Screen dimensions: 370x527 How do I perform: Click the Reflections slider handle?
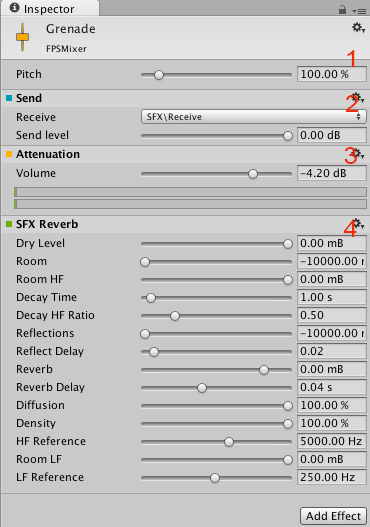[x=145, y=334]
